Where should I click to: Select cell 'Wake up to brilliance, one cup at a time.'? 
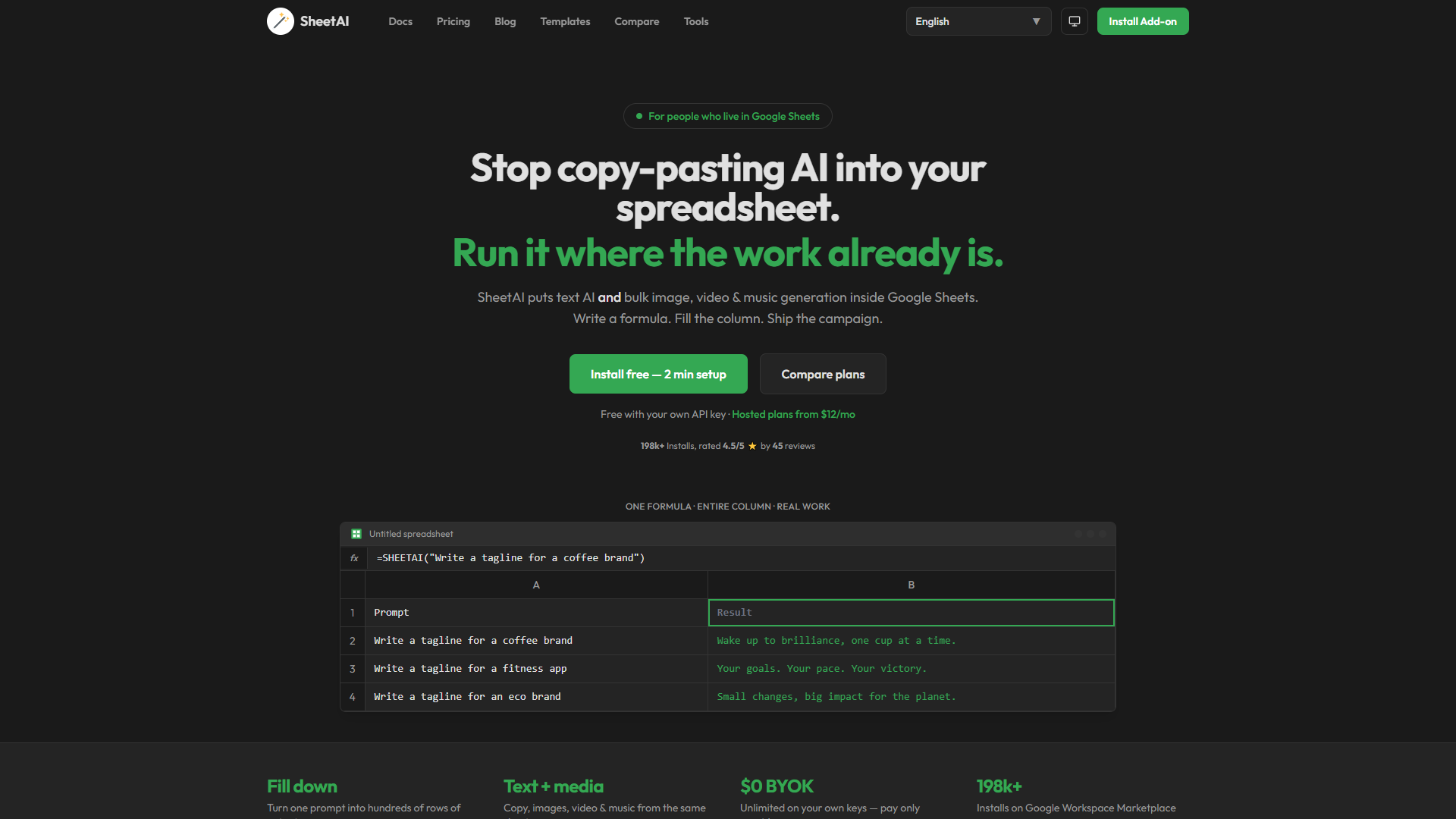click(912, 641)
